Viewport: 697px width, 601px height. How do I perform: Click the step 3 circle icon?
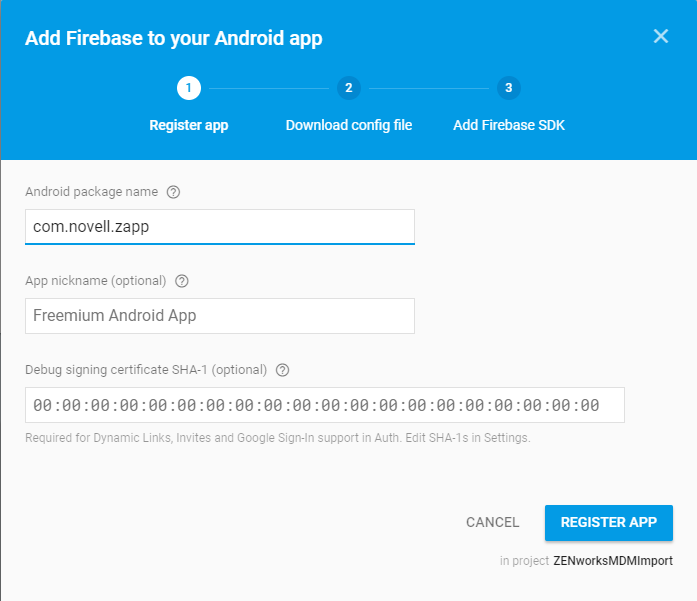[x=509, y=88]
